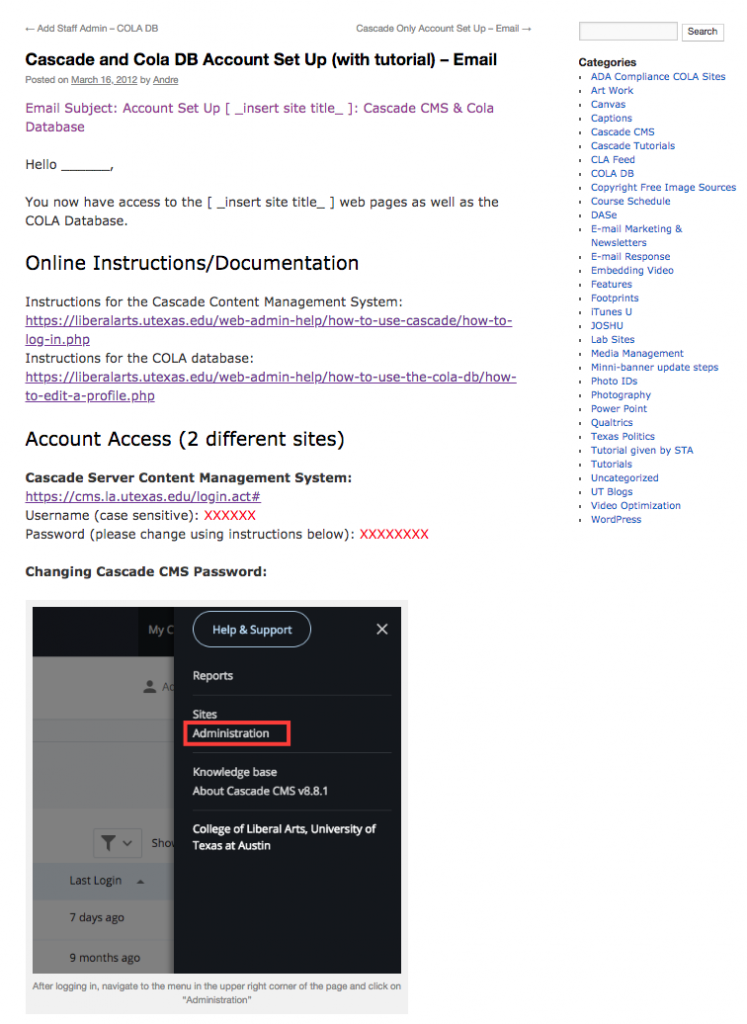Select About Cascade CMS v8.8.1
The height and width of the screenshot is (1024, 747).
tap(260, 791)
